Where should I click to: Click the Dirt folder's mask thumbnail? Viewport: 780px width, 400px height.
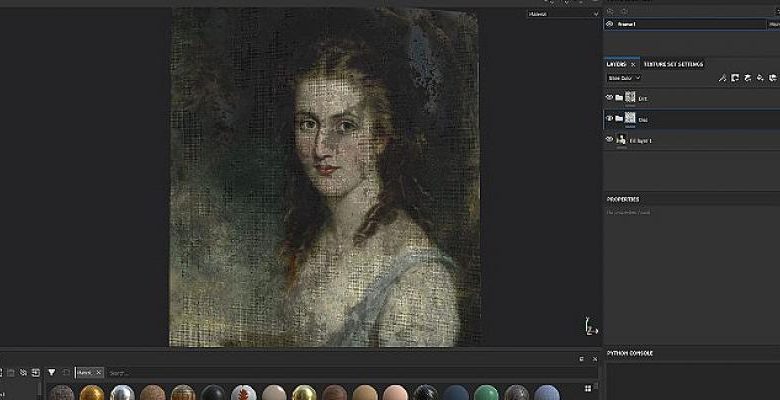pos(630,97)
